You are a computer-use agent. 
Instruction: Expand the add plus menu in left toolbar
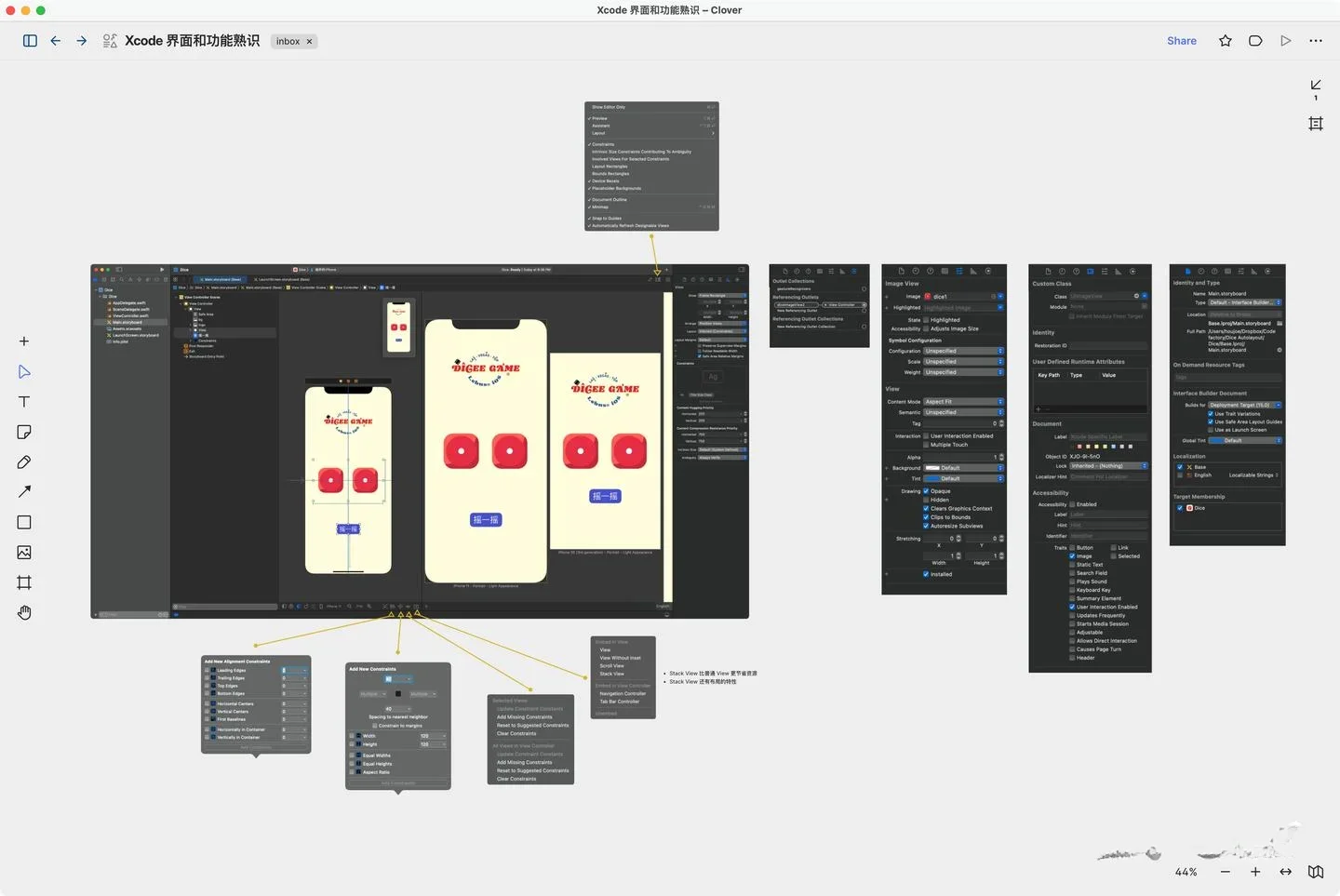24,341
